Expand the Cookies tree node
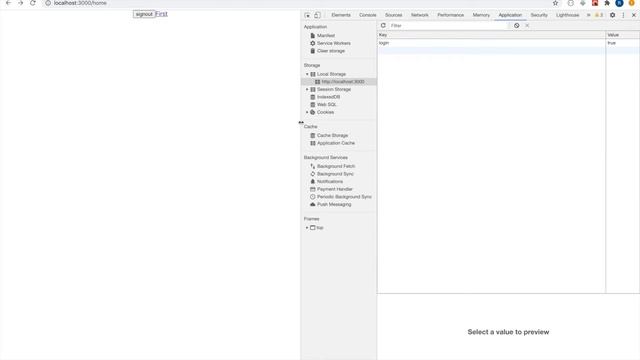The image size is (640, 360). pyautogui.click(x=307, y=112)
